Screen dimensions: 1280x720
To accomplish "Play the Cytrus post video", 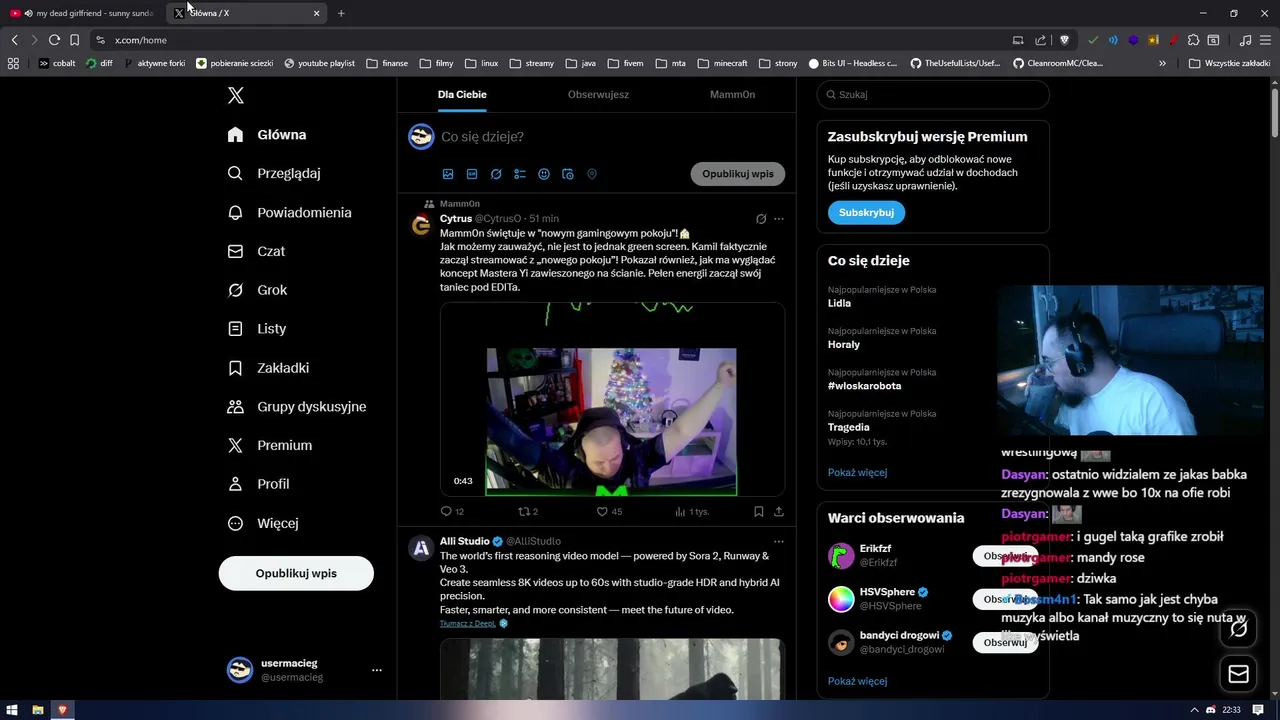I will click(x=612, y=399).
